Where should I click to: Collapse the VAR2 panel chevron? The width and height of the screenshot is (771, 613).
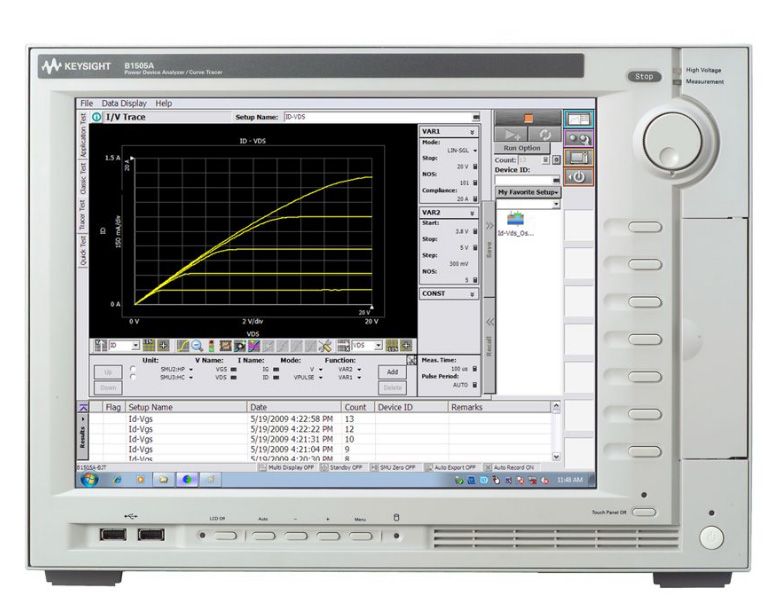point(472,213)
